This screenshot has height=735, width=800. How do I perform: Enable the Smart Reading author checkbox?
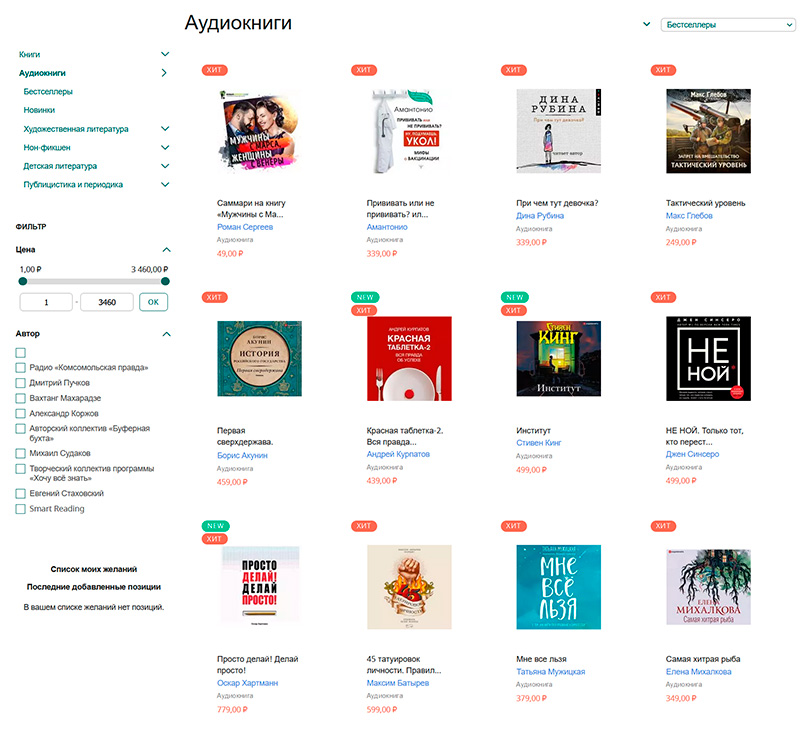coord(21,509)
